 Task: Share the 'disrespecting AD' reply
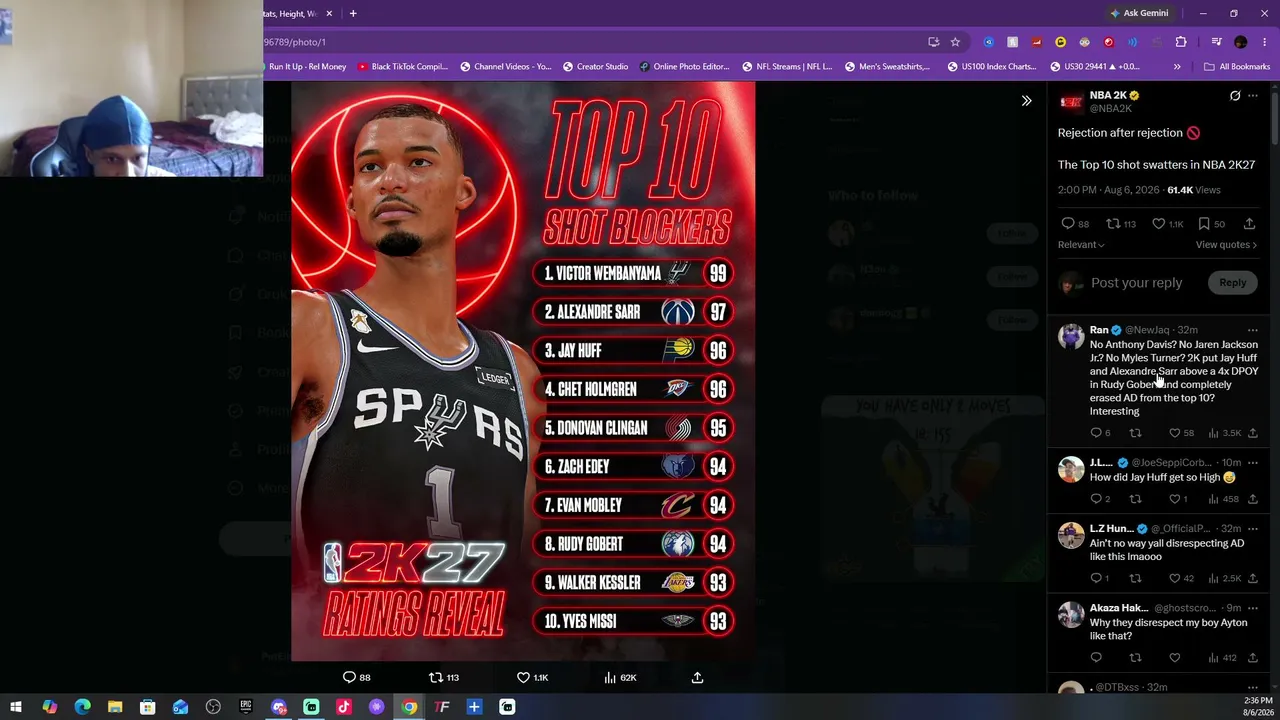(x=1253, y=578)
